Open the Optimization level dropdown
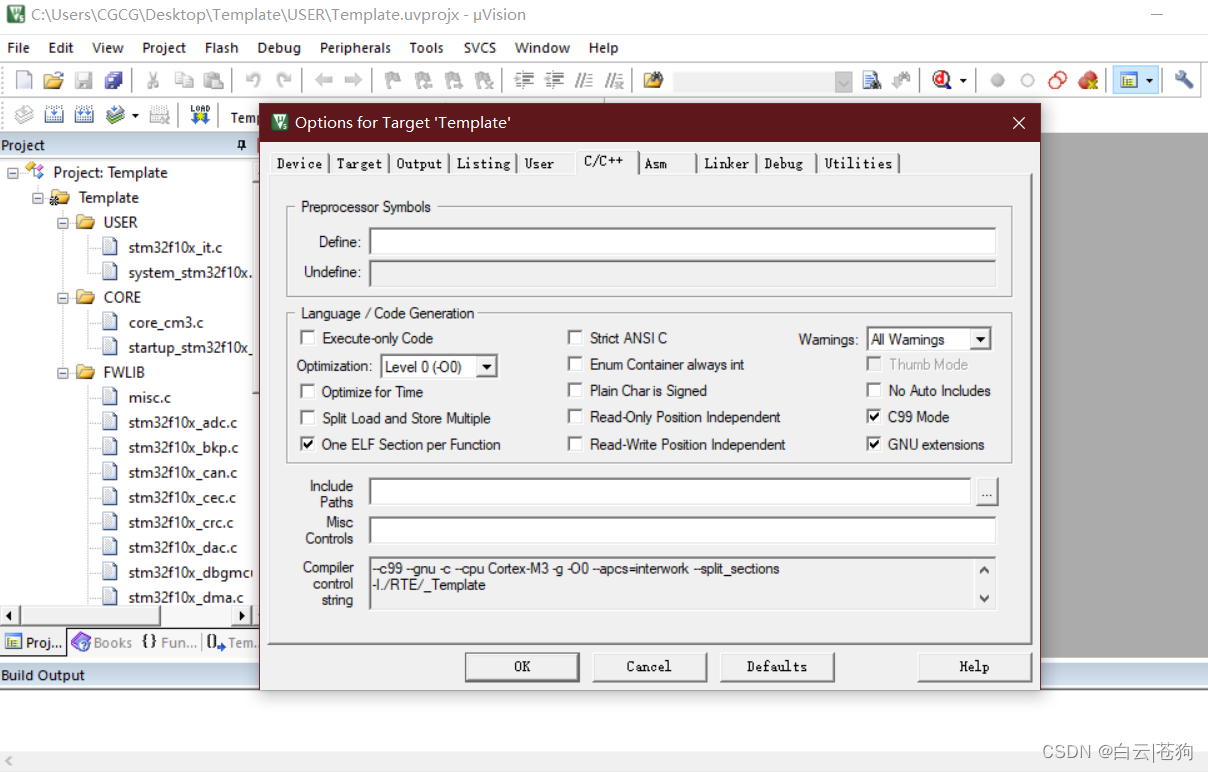Viewport: 1208px width, 772px height. click(486, 367)
